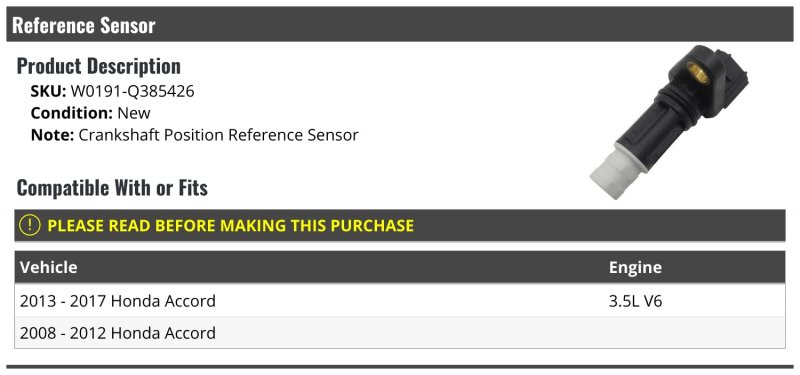
Task: Click the brass bolt hole on sensor image
Action: tap(697, 72)
